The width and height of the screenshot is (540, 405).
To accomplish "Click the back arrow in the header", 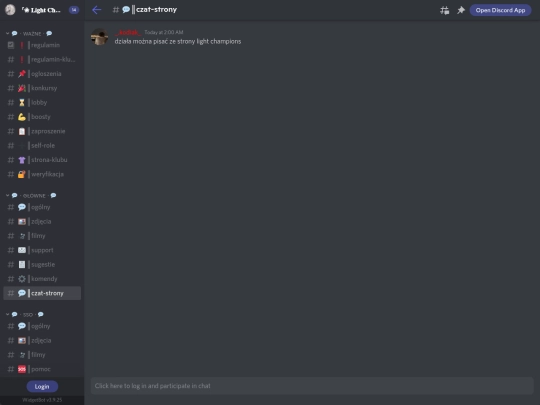I will coord(96,10).
